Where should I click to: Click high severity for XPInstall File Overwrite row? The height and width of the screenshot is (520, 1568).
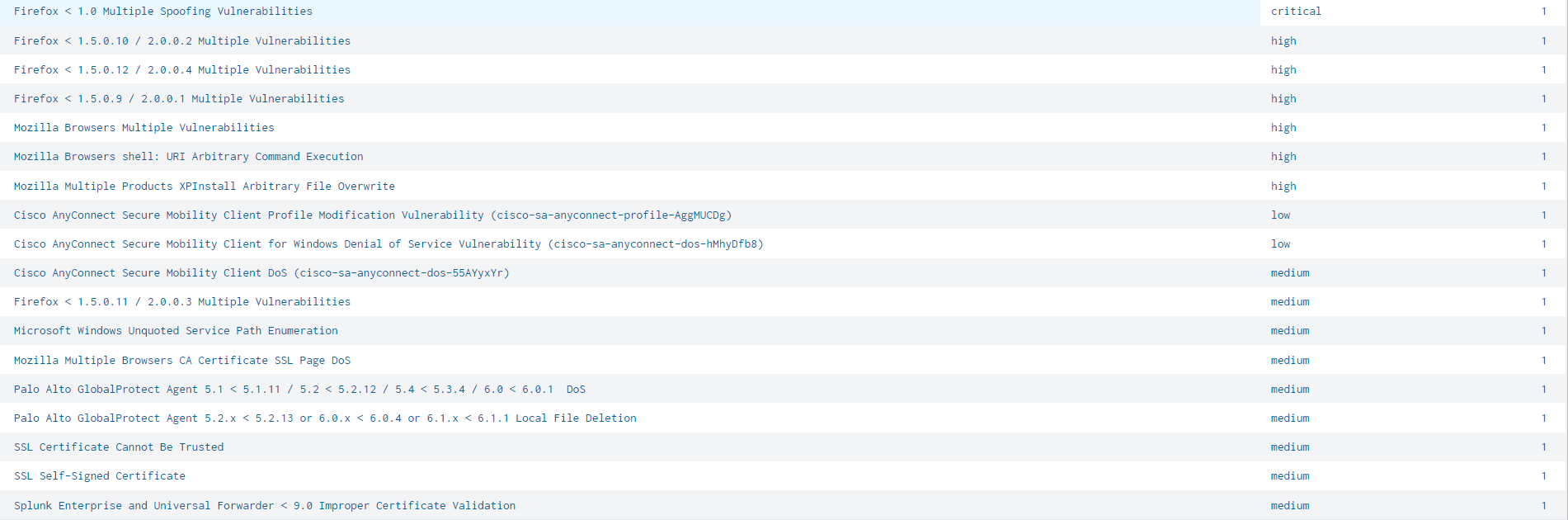1283,186
